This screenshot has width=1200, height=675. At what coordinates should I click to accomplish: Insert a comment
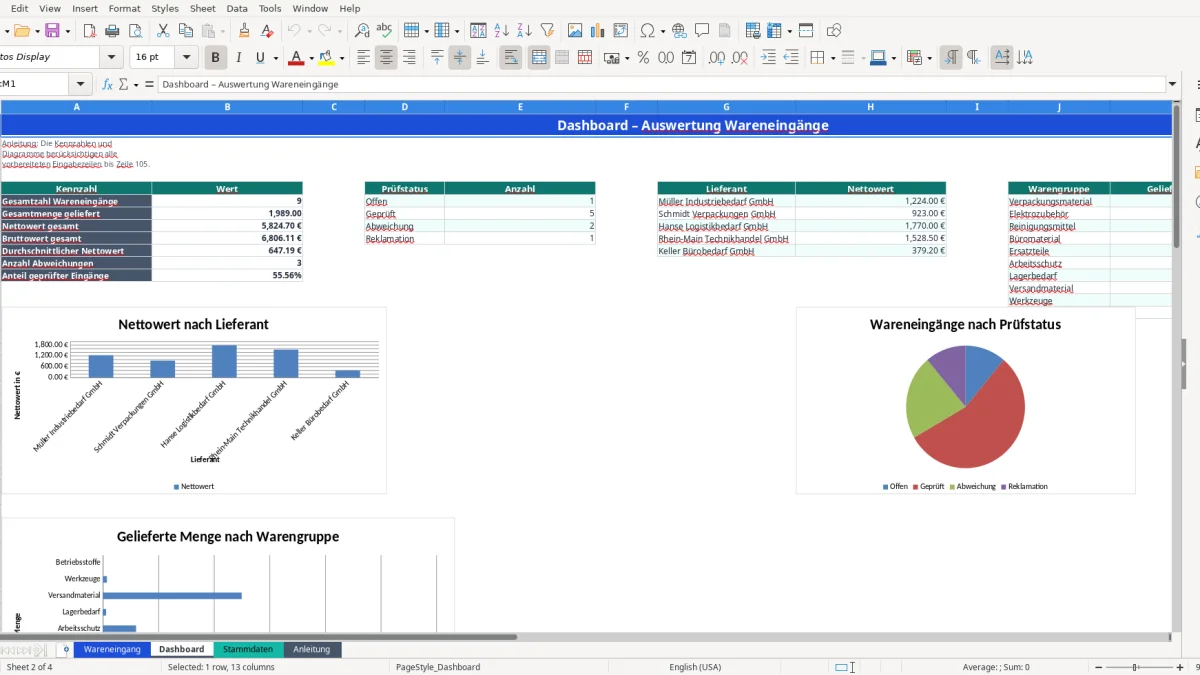(x=702, y=31)
